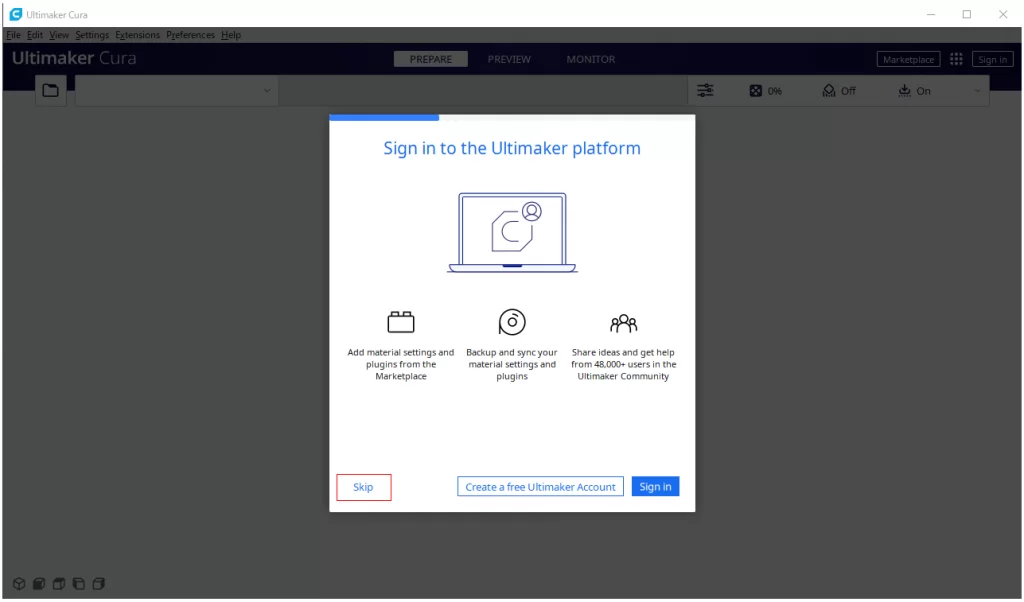1024x602 pixels.
Task: Open the application switcher grid icon
Action: coord(956,59)
